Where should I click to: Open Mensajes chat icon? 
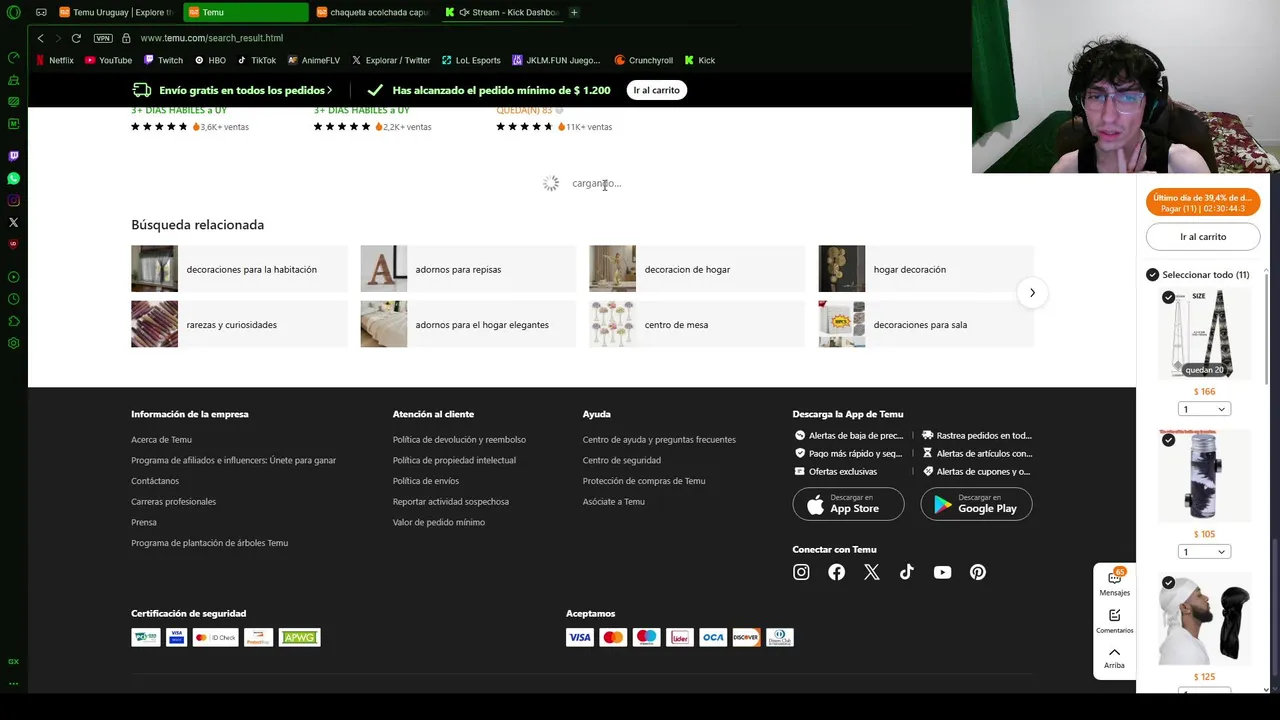pos(1114,581)
